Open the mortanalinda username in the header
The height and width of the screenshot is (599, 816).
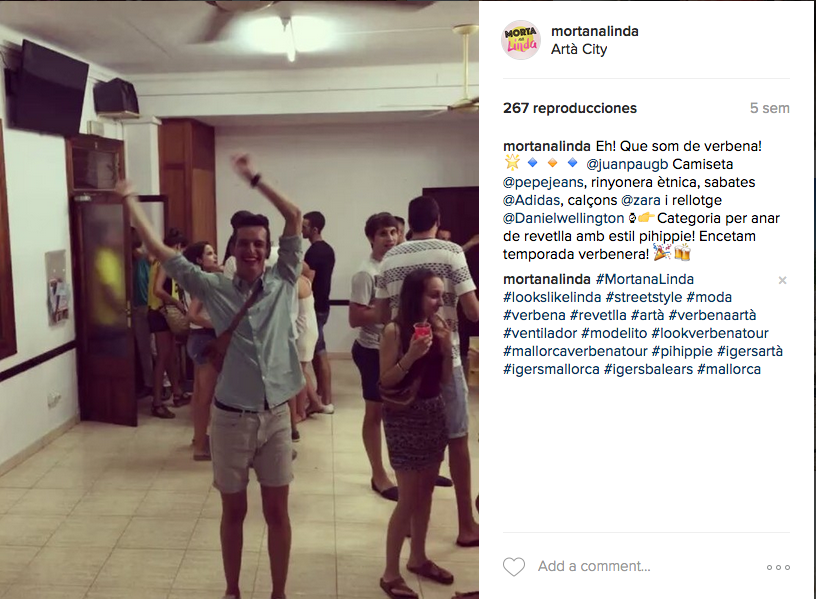click(594, 31)
